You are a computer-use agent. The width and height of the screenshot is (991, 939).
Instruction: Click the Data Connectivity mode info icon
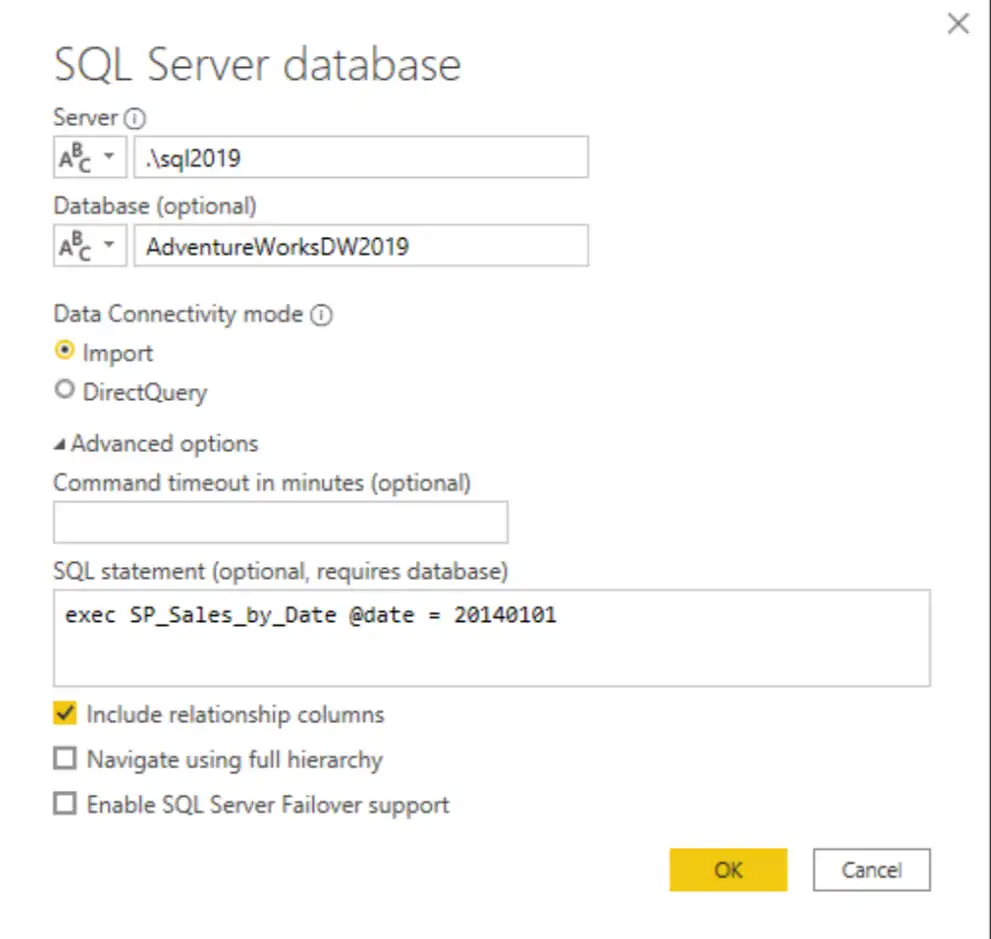[321, 315]
